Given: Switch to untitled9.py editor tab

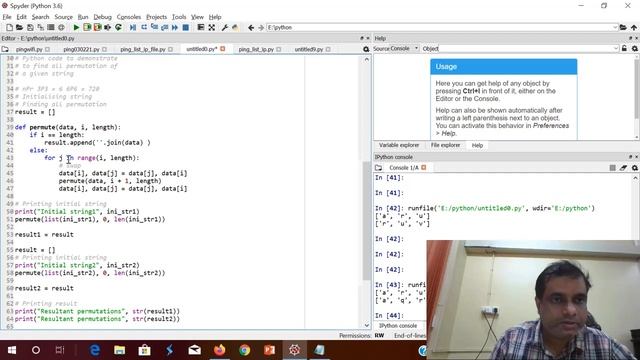Looking at the screenshot, I should (x=309, y=49).
